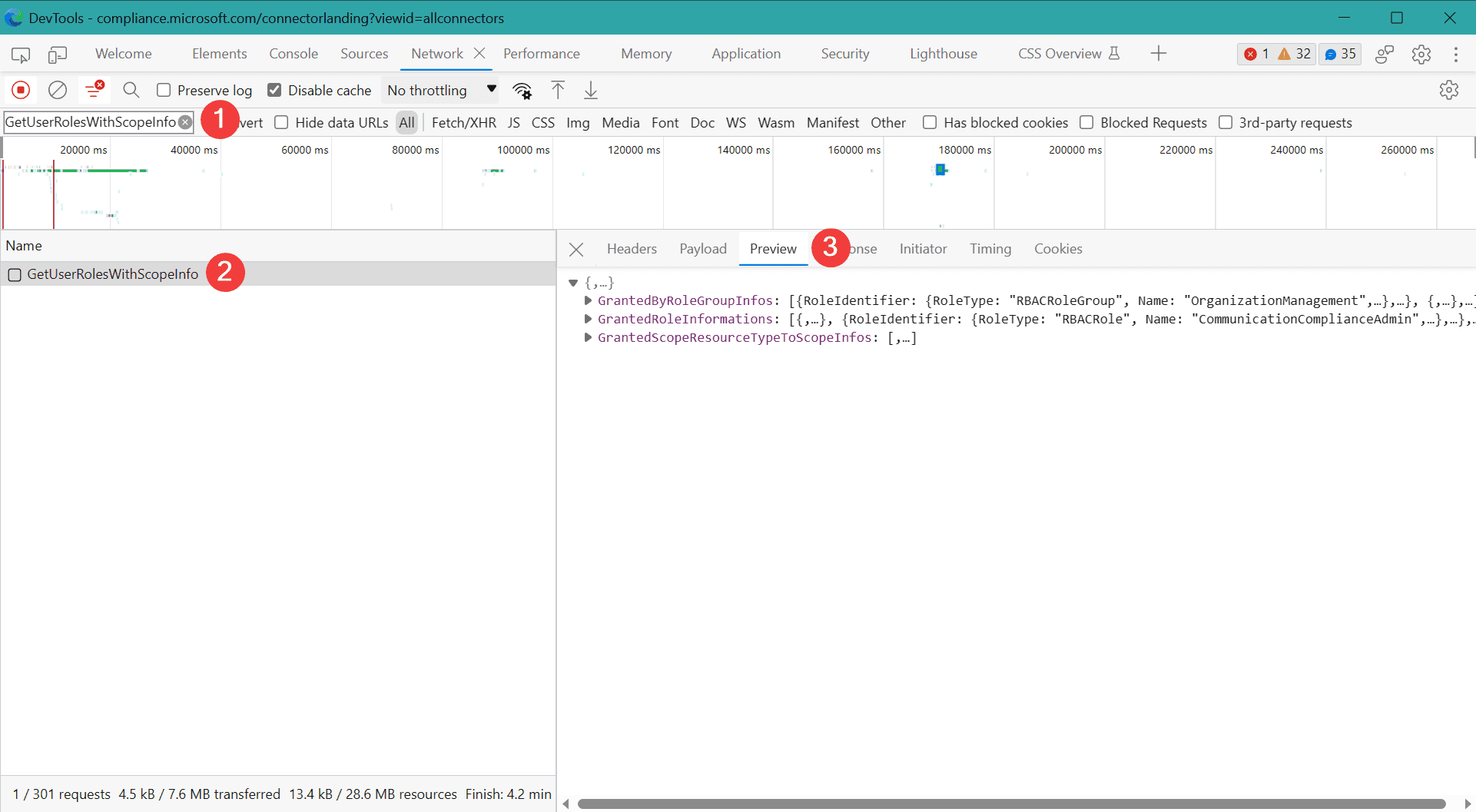The width and height of the screenshot is (1476, 812).
Task: Clear the GetUserRolesWithScopeInfo filter text
Action: 185,122
